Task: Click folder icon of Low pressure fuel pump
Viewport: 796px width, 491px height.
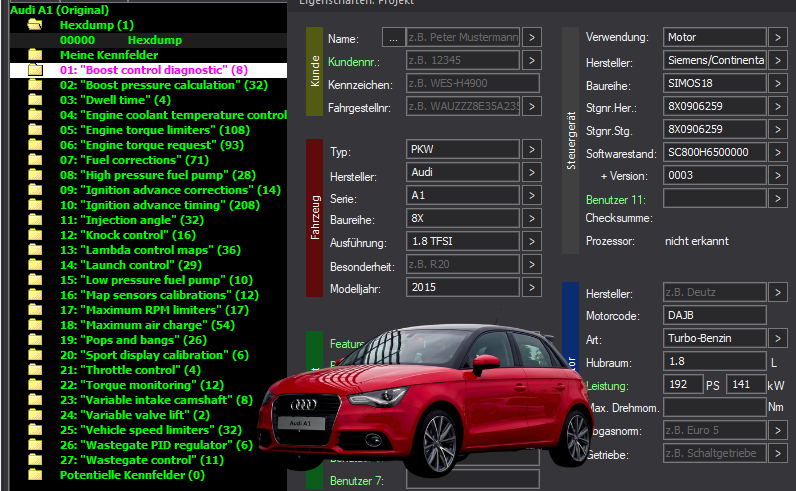Action: 35,280
